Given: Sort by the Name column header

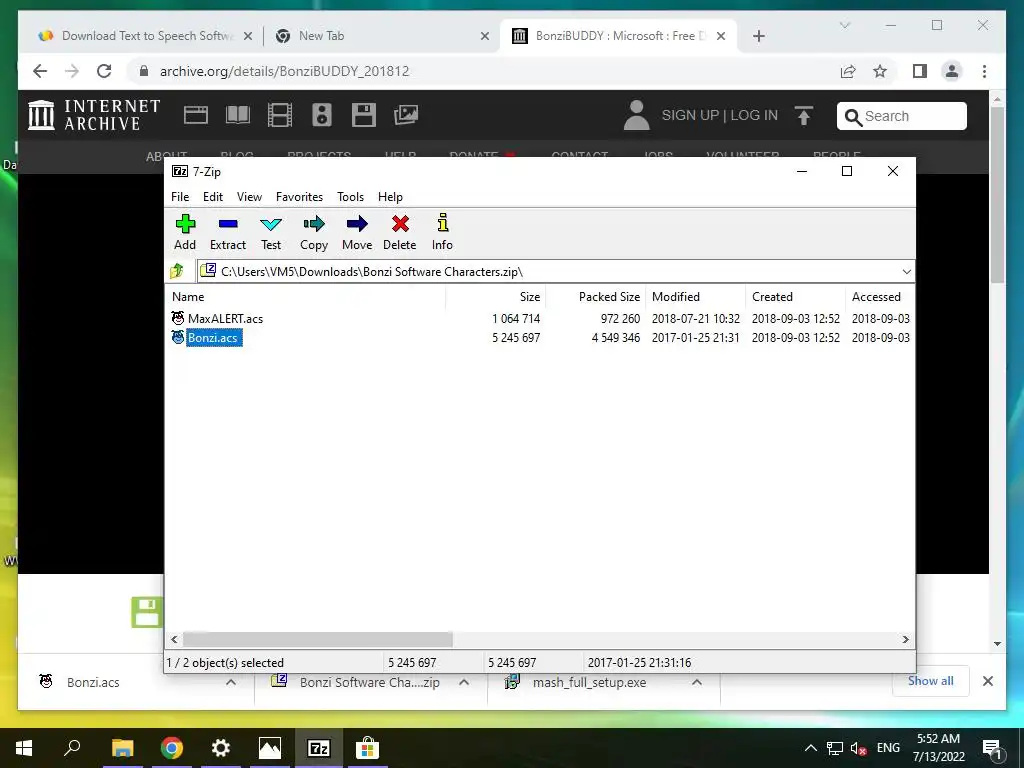Looking at the screenshot, I should coord(306,296).
